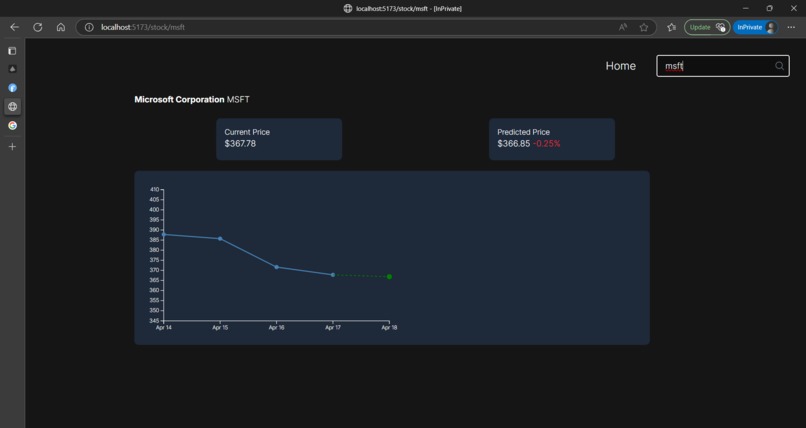Reload the page with the refresh icon
The width and height of the screenshot is (806, 428).
(38, 27)
